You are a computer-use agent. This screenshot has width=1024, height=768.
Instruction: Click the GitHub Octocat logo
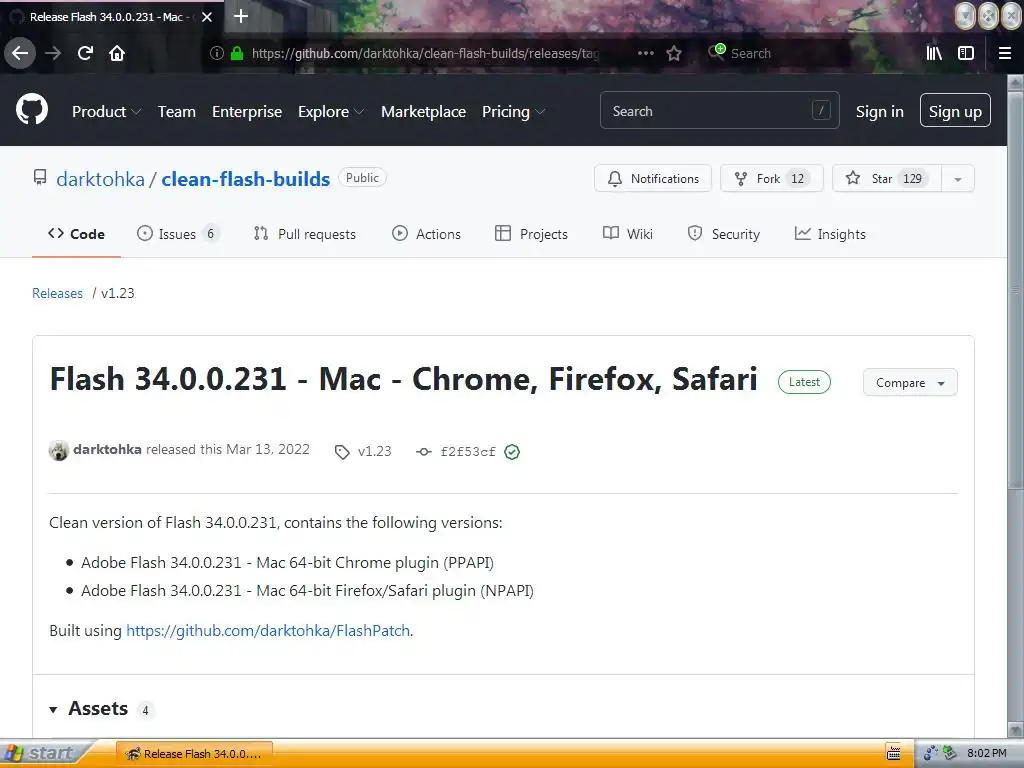click(x=32, y=109)
